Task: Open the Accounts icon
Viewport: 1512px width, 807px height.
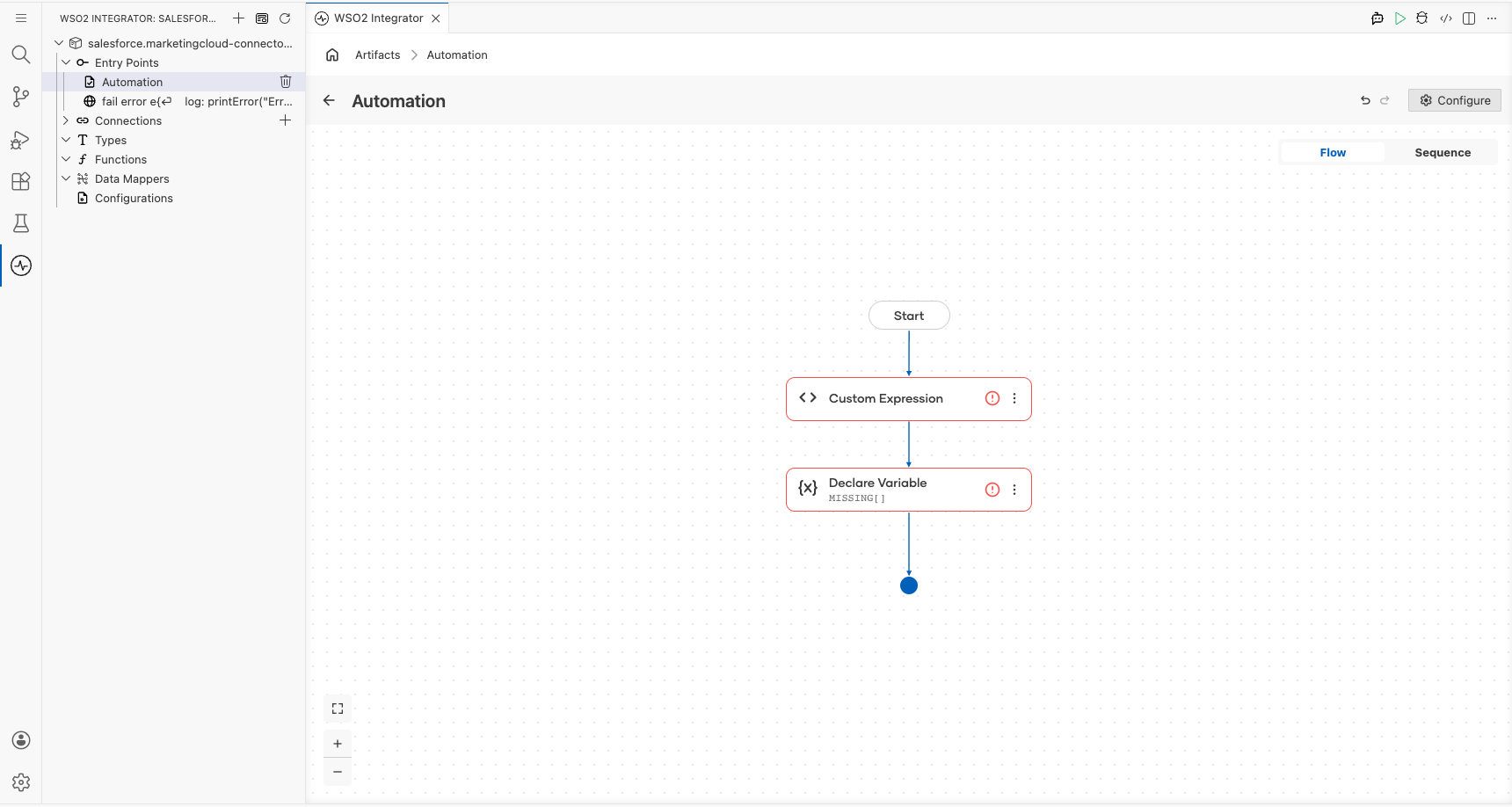Action: click(21, 740)
